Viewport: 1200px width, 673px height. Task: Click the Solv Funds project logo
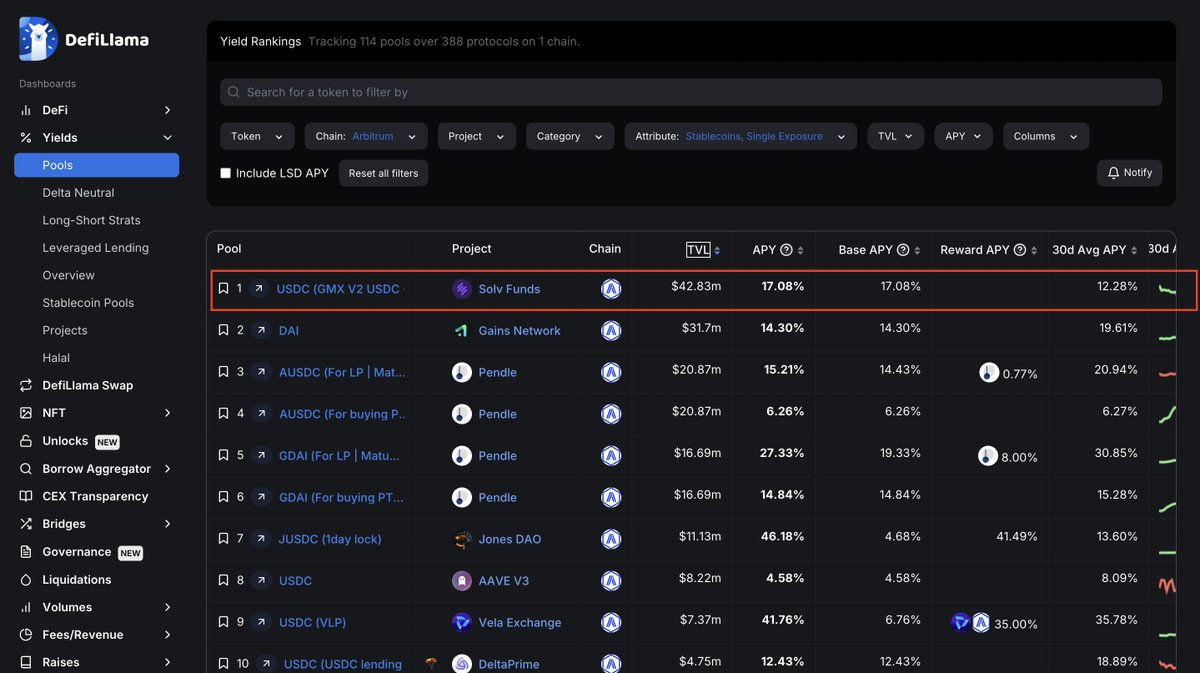(x=461, y=289)
